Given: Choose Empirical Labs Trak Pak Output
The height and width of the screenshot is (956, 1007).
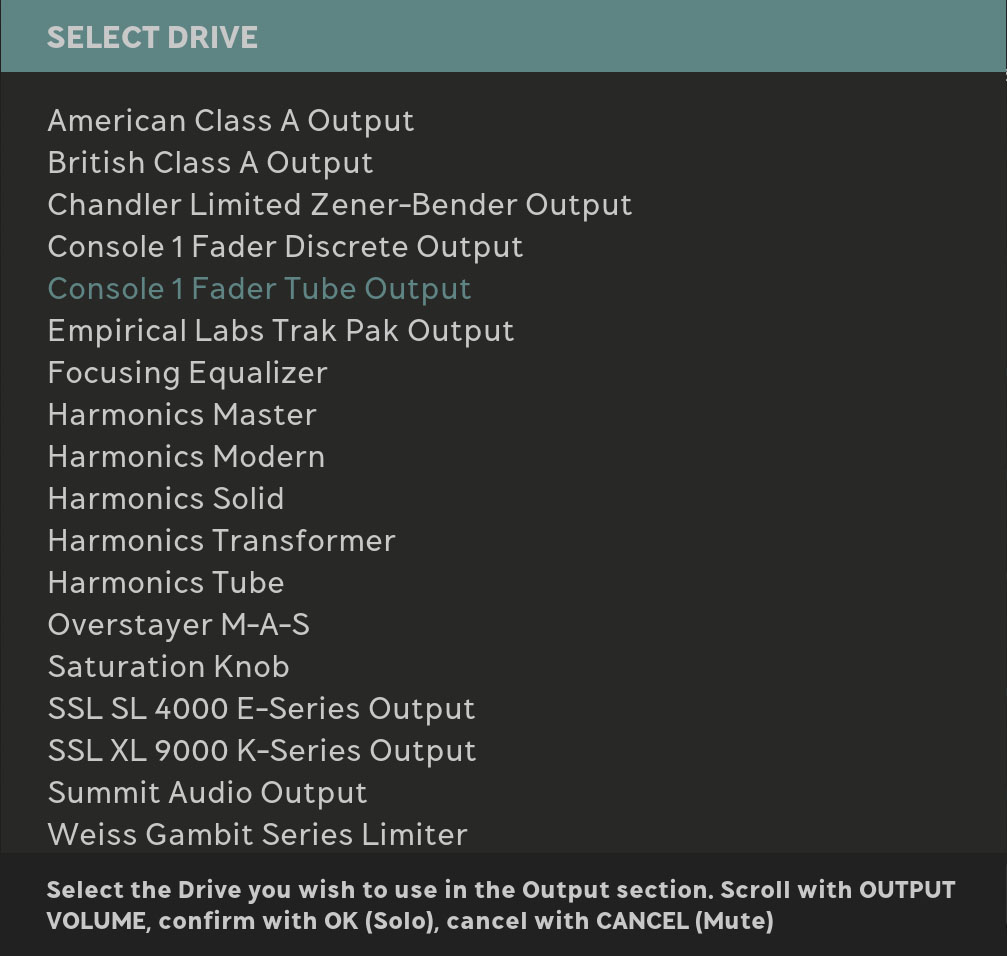Looking at the screenshot, I should point(280,331).
